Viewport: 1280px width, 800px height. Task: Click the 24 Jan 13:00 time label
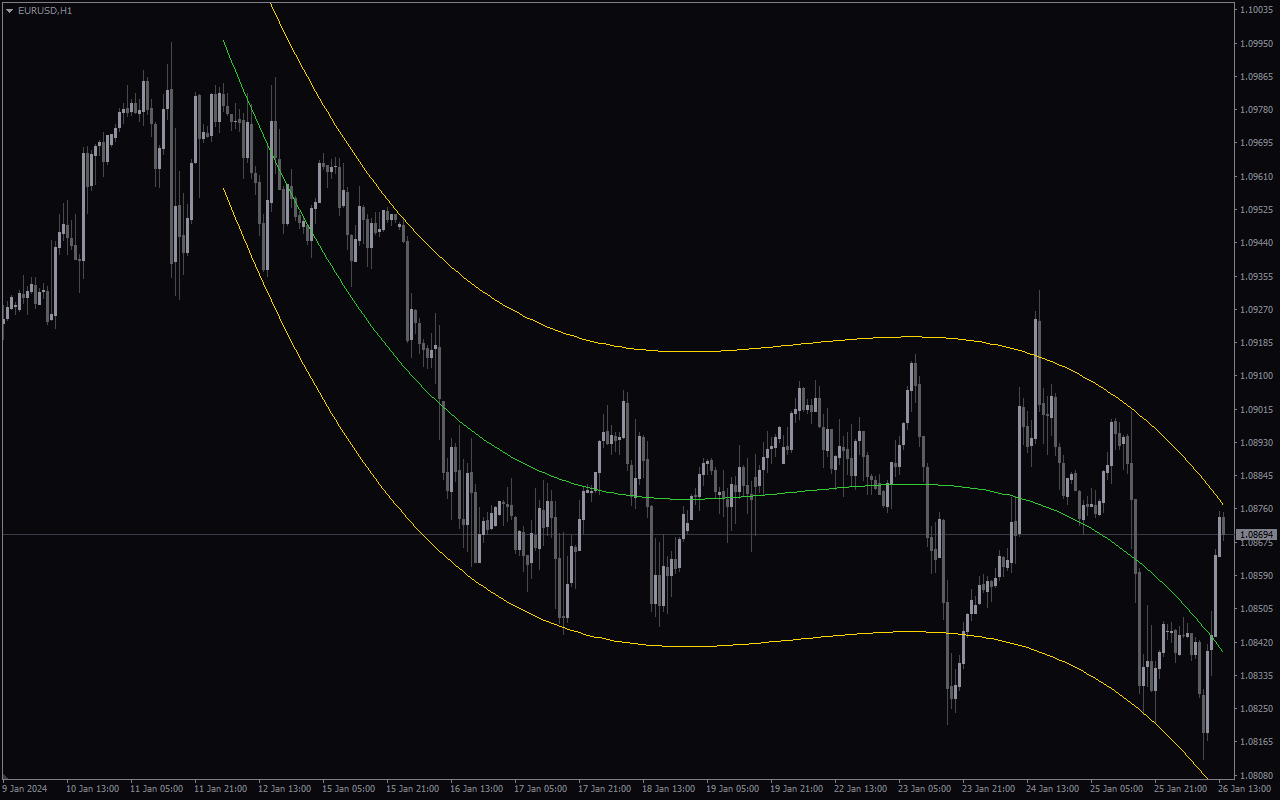1053,789
